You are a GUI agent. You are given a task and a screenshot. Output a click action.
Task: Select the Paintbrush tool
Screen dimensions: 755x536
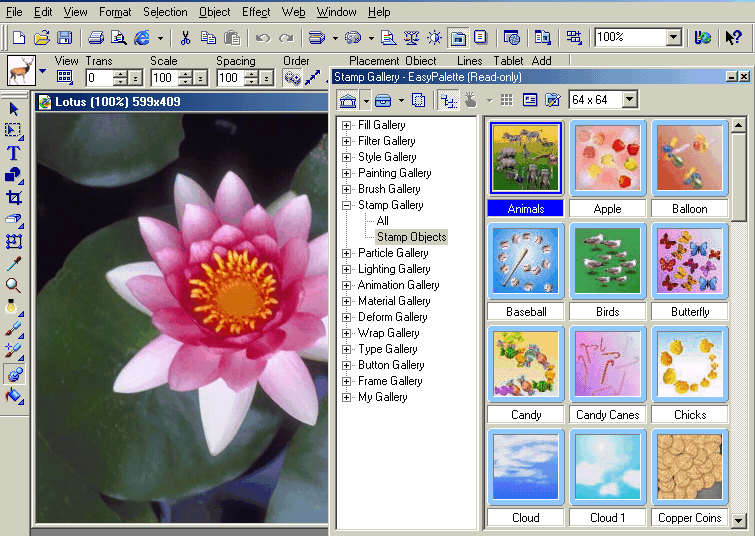[13, 329]
